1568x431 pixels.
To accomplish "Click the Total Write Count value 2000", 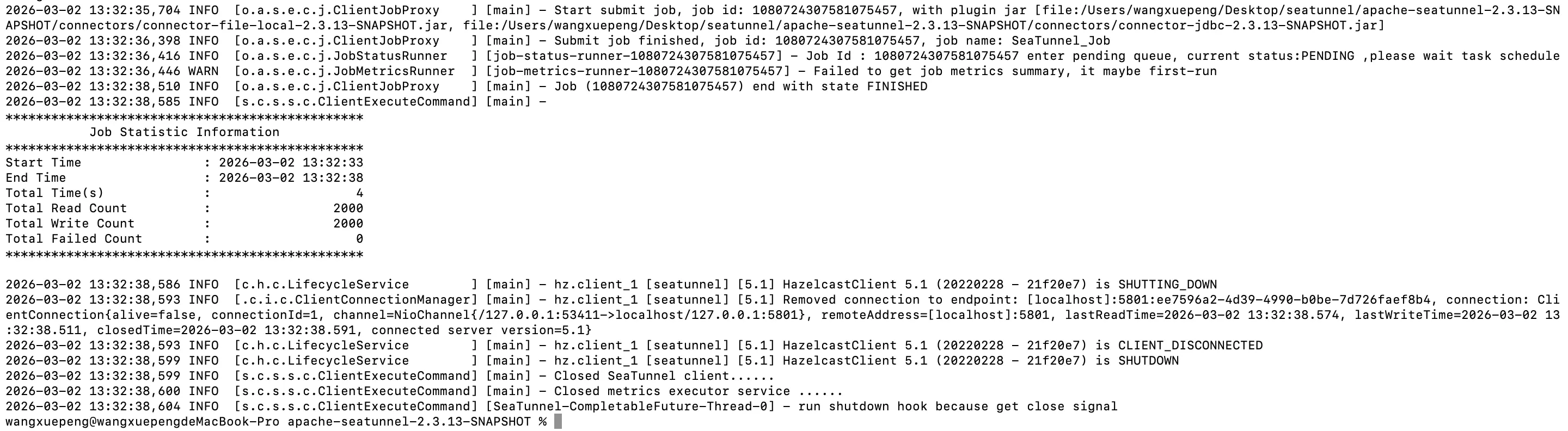I will [x=347, y=224].
